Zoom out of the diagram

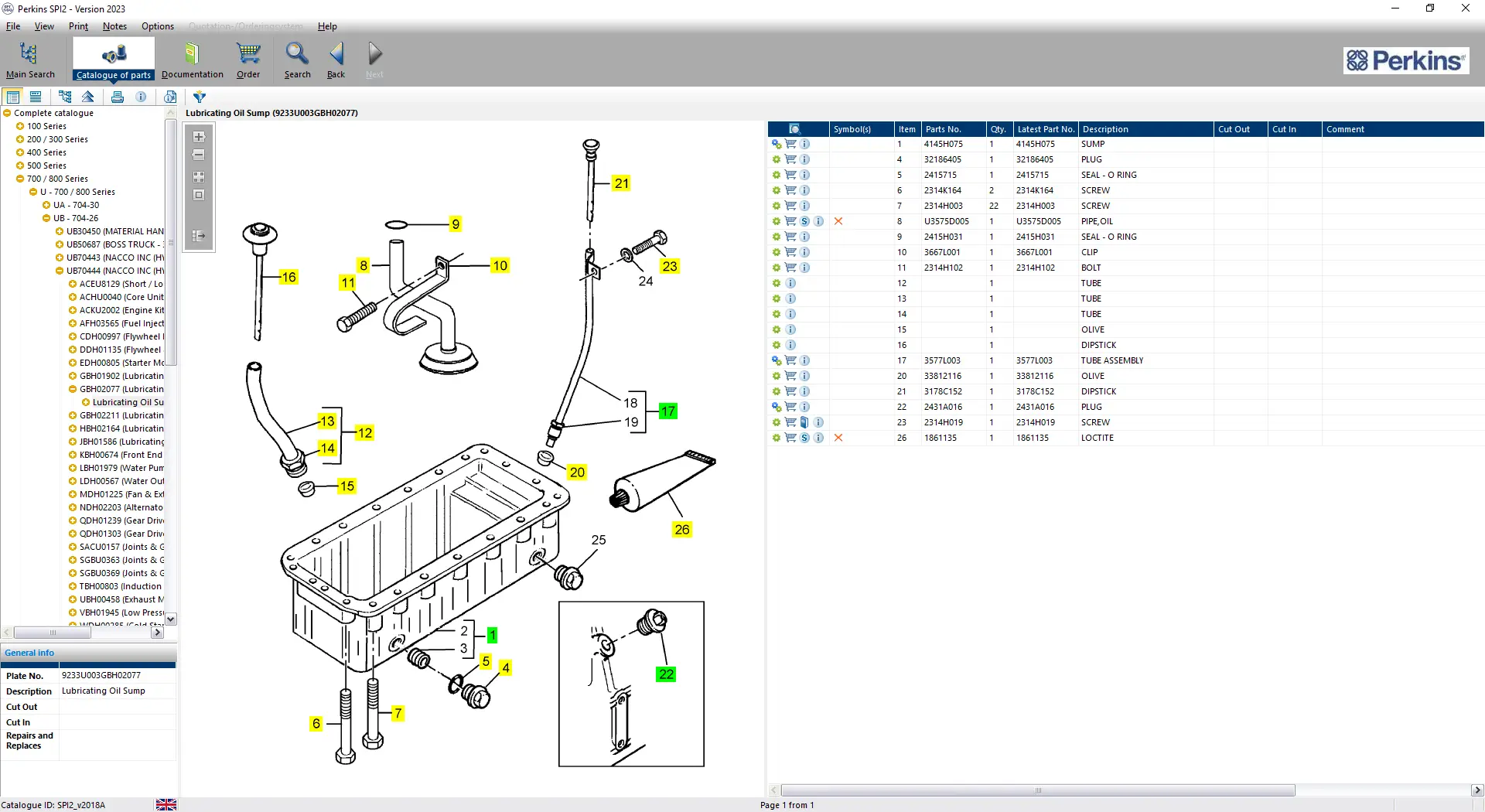pos(199,155)
